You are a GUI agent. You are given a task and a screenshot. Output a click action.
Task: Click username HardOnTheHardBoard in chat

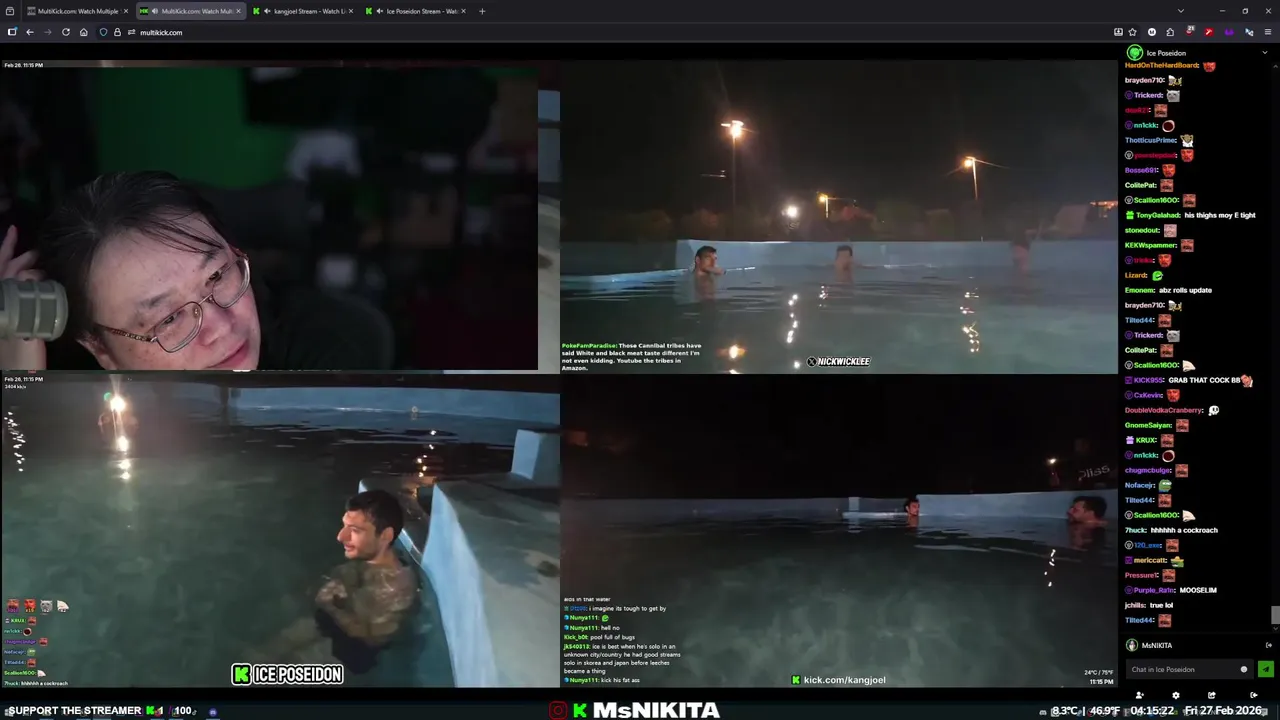click(x=1162, y=65)
